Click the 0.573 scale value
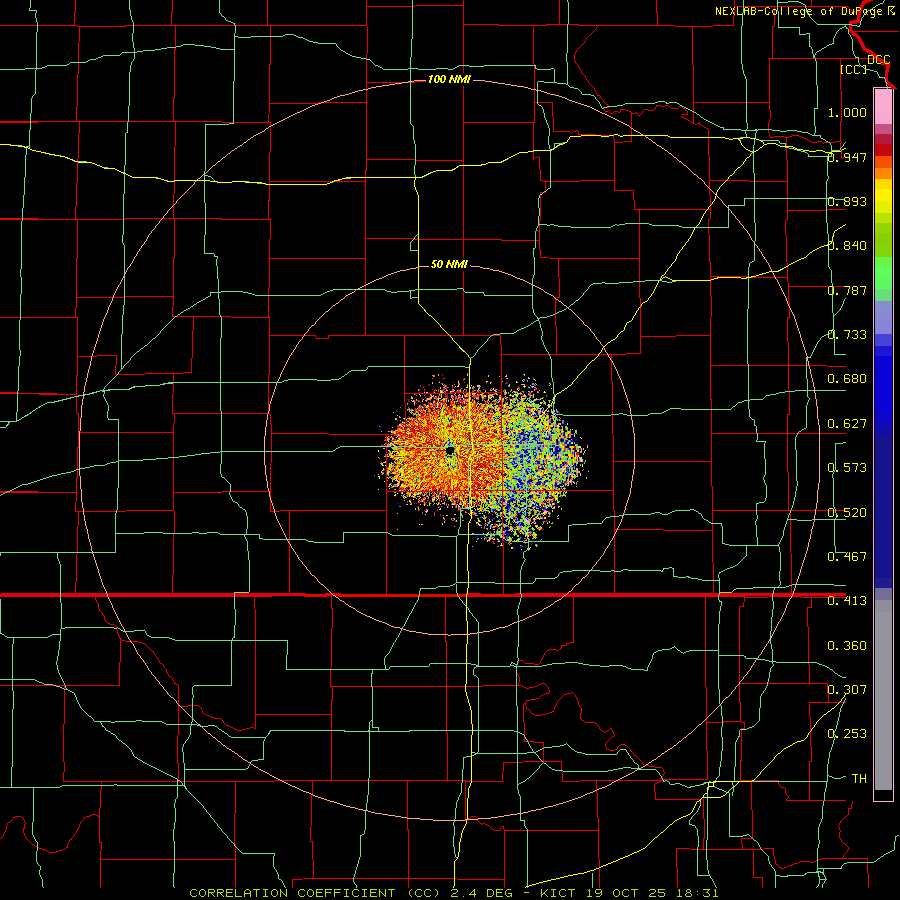900x900 pixels. pos(847,468)
